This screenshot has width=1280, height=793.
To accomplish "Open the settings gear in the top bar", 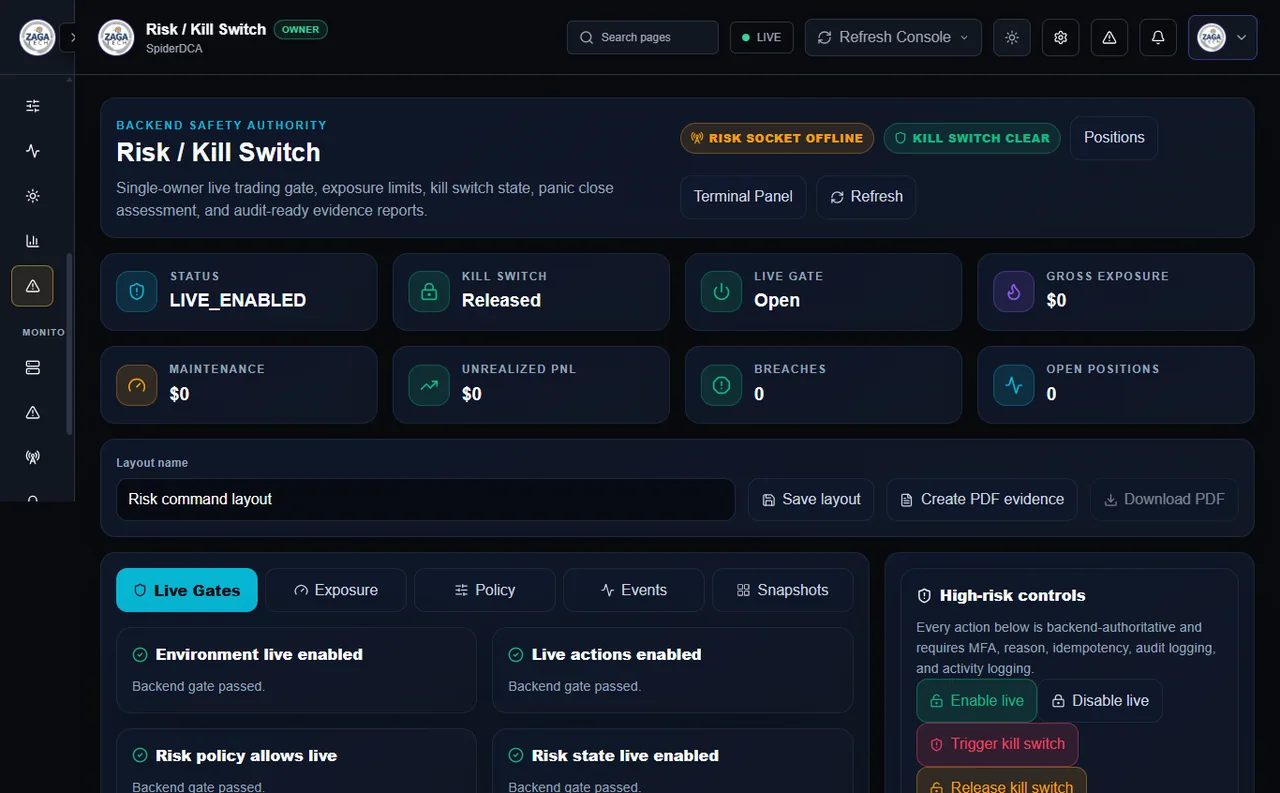I will point(1061,37).
